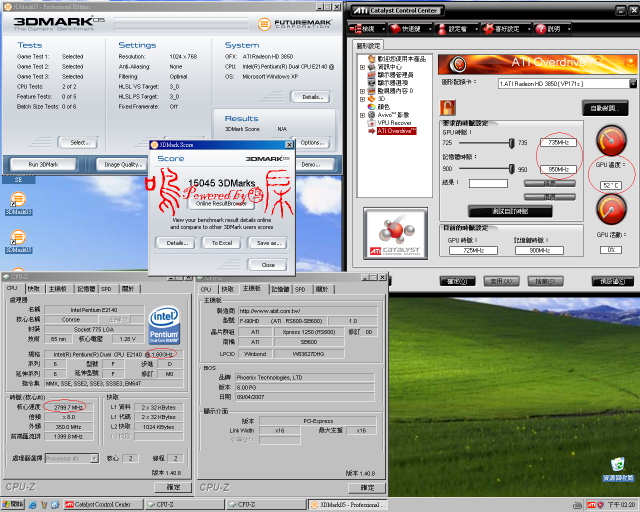The height and width of the screenshot is (512, 640).
Task: Click Online ResultBrowser in Score dialog
Action: pyautogui.click(x=221, y=203)
